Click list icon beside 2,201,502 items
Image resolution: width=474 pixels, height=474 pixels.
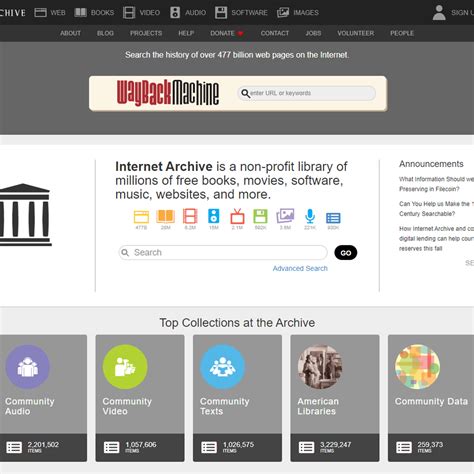[x=14, y=447]
